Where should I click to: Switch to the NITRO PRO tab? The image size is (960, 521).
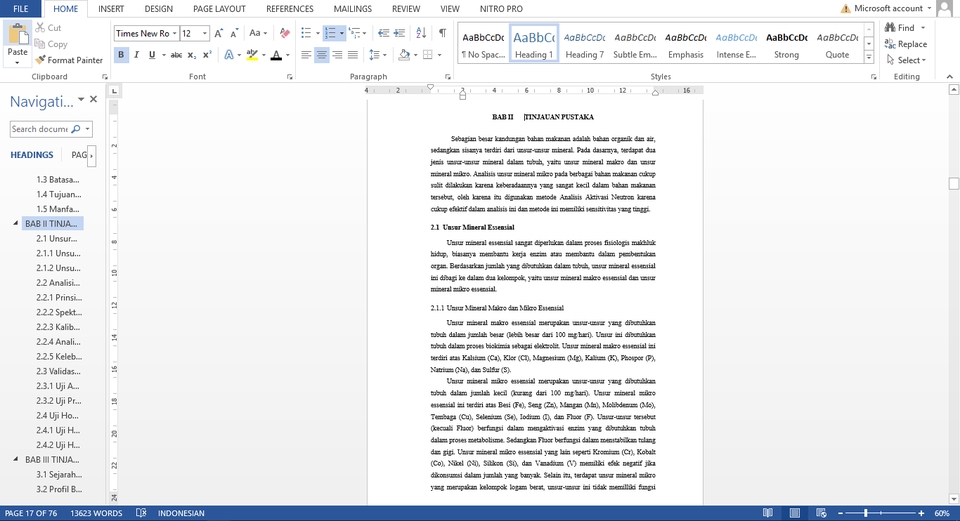501,9
